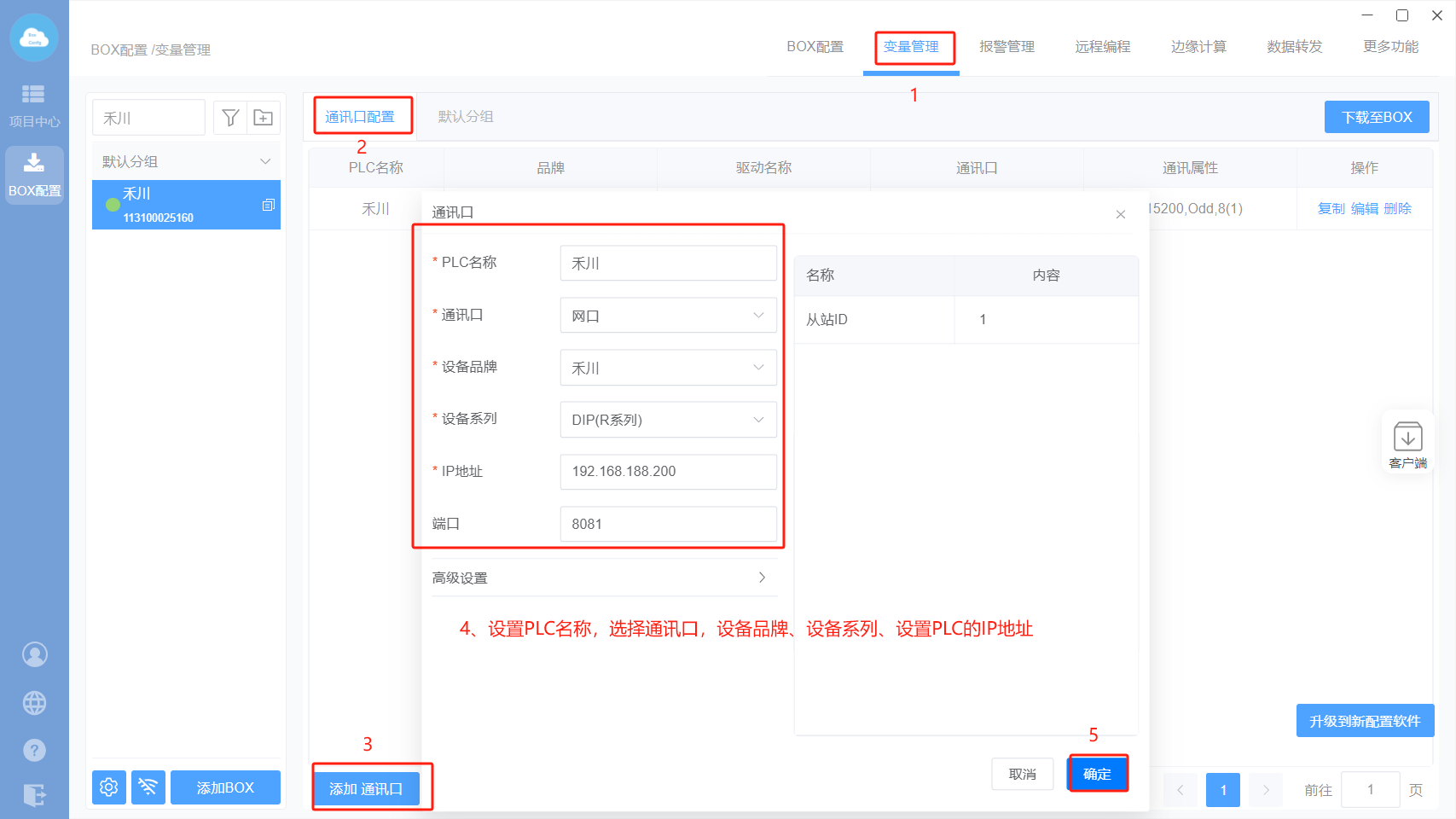
Task: Click the PLC名称 column header
Action: pos(376,168)
